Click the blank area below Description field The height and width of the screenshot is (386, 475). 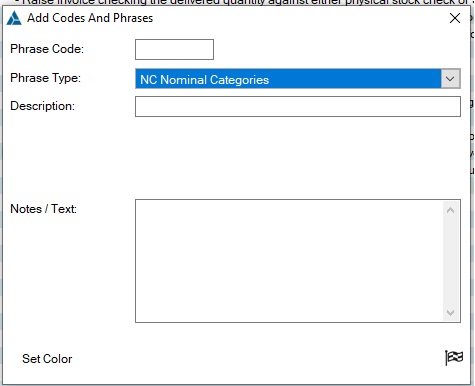point(298,157)
